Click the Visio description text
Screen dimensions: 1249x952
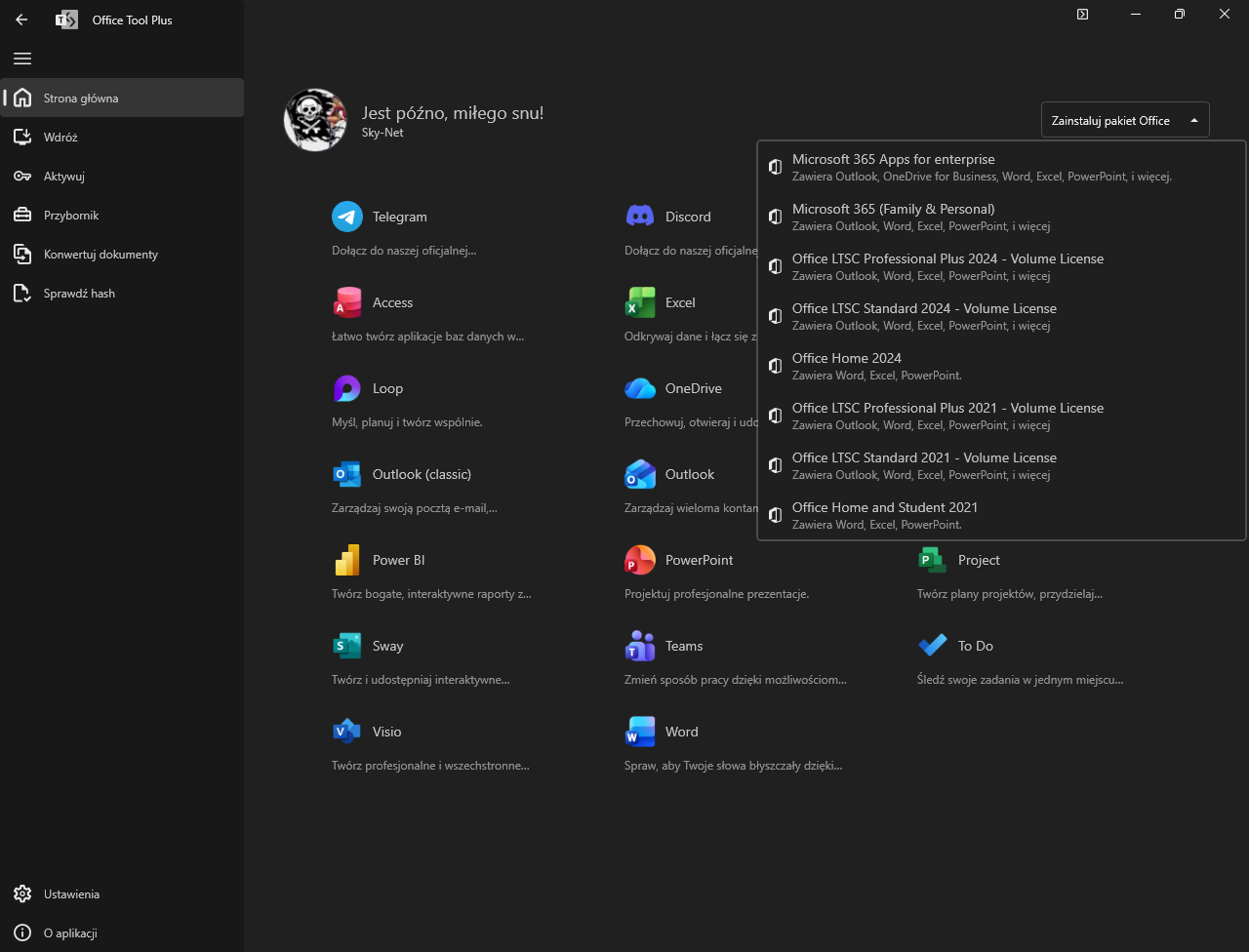pos(430,766)
